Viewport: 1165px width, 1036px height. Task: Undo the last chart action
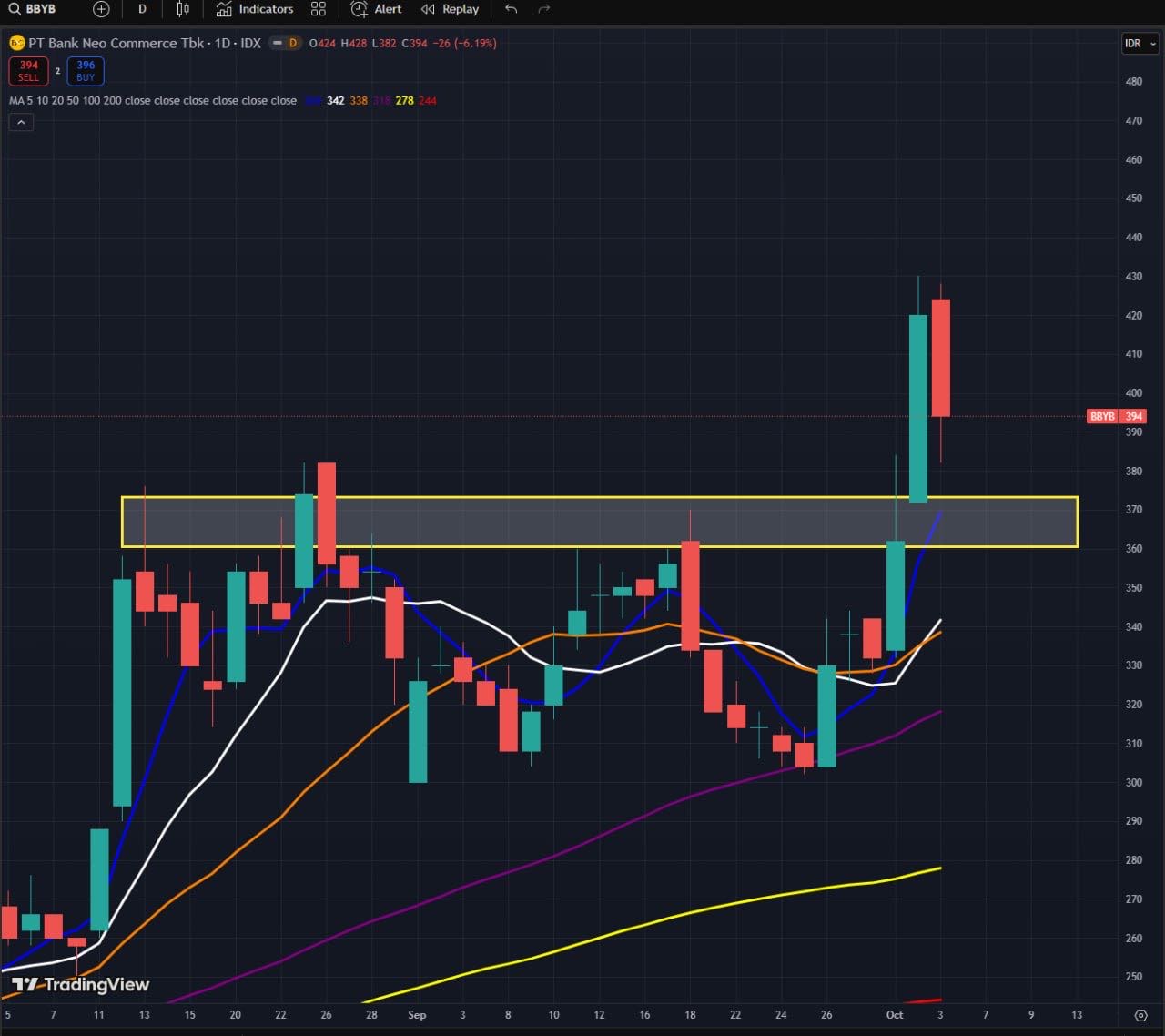click(x=512, y=9)
